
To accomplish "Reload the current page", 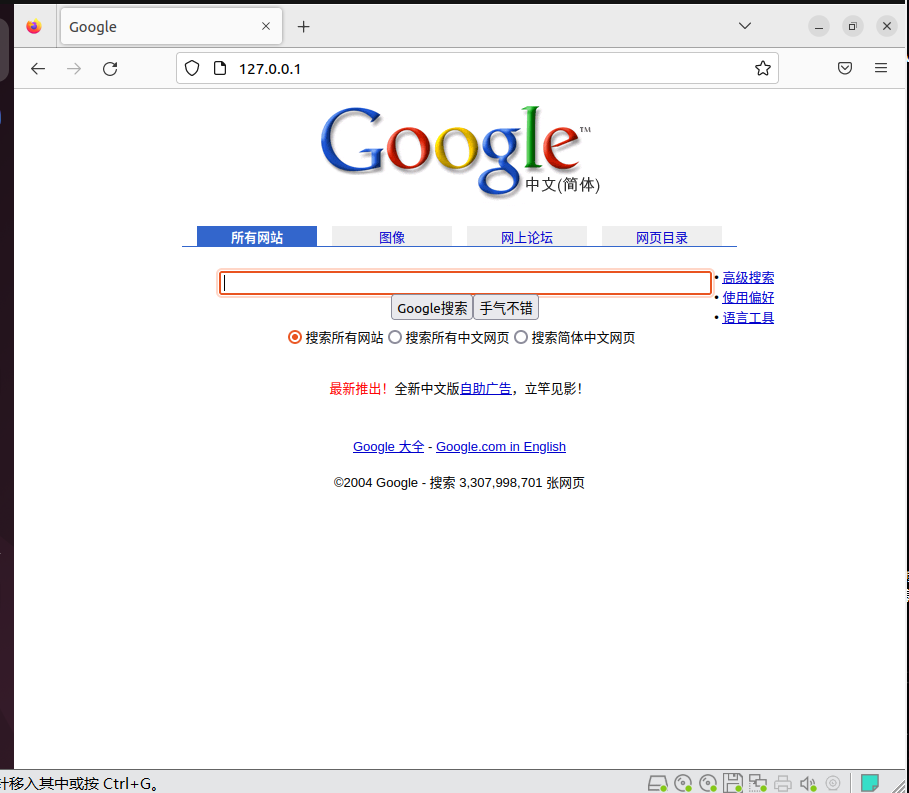I will coord(110,68).
